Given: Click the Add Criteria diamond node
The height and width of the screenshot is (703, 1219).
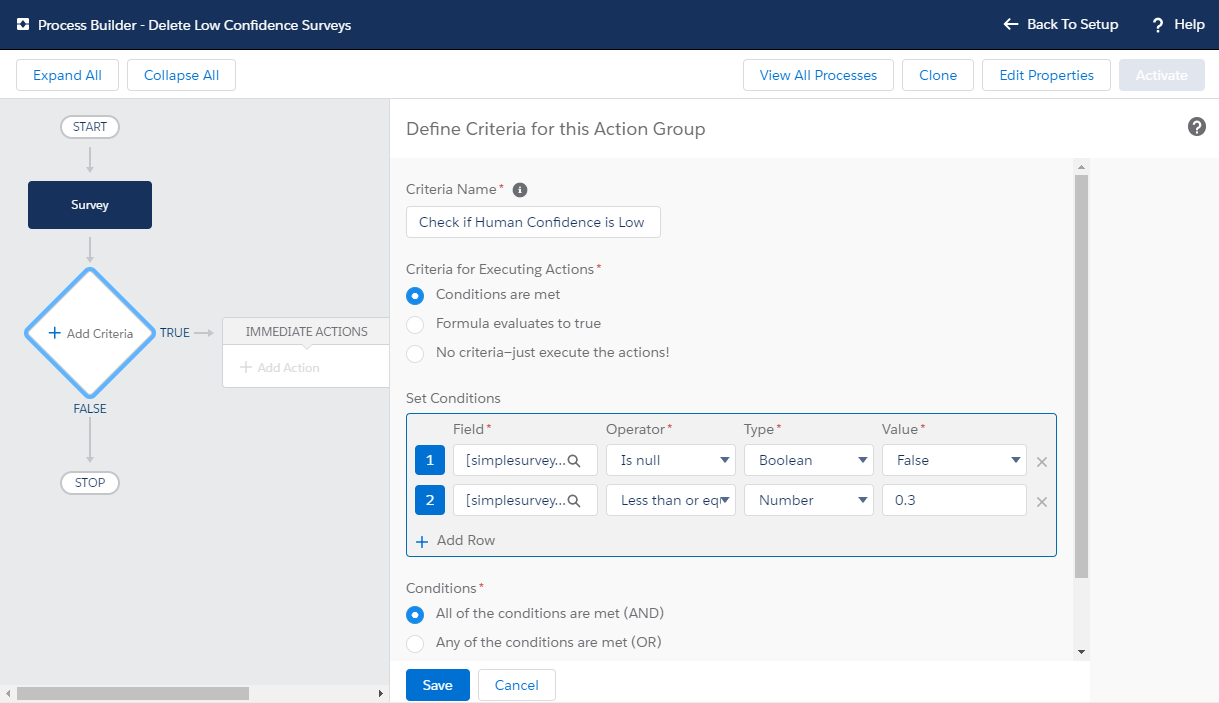Looking at the screenshot, I should pos(90,333).
